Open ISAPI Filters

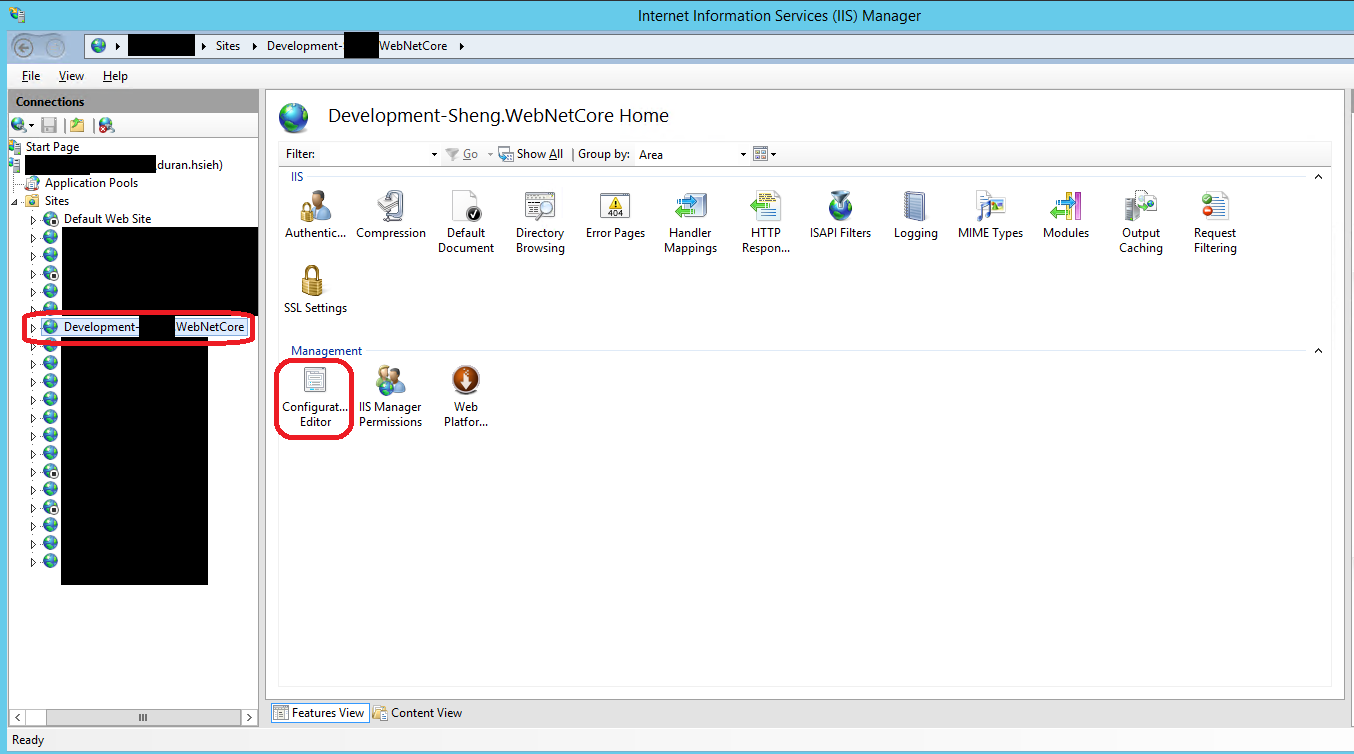click(840, 216)
